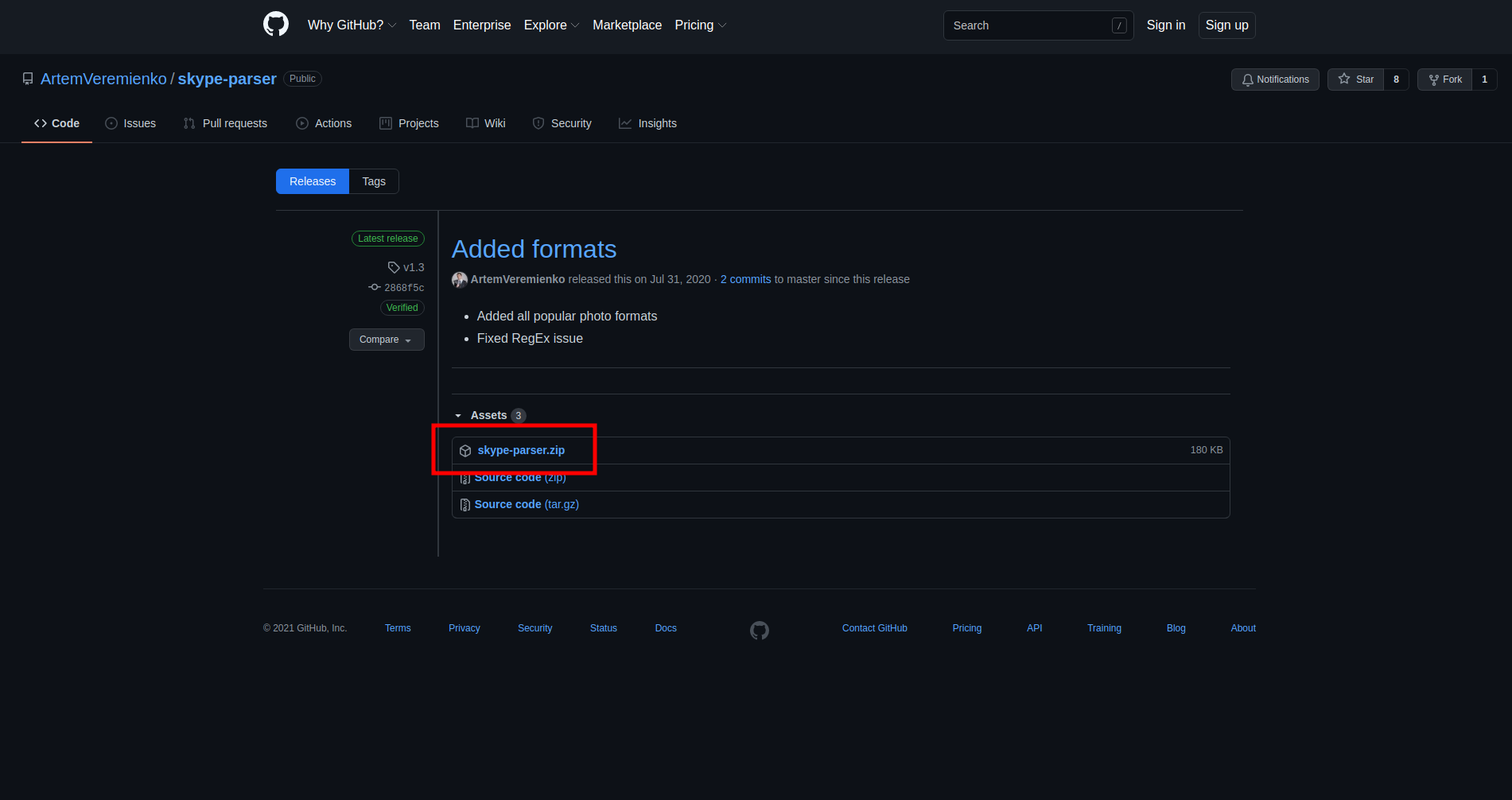Viewport: 1512px width, 800px height.
Task: Click the repository icon beside ArtemVeremienko
Action: (28, 79)
